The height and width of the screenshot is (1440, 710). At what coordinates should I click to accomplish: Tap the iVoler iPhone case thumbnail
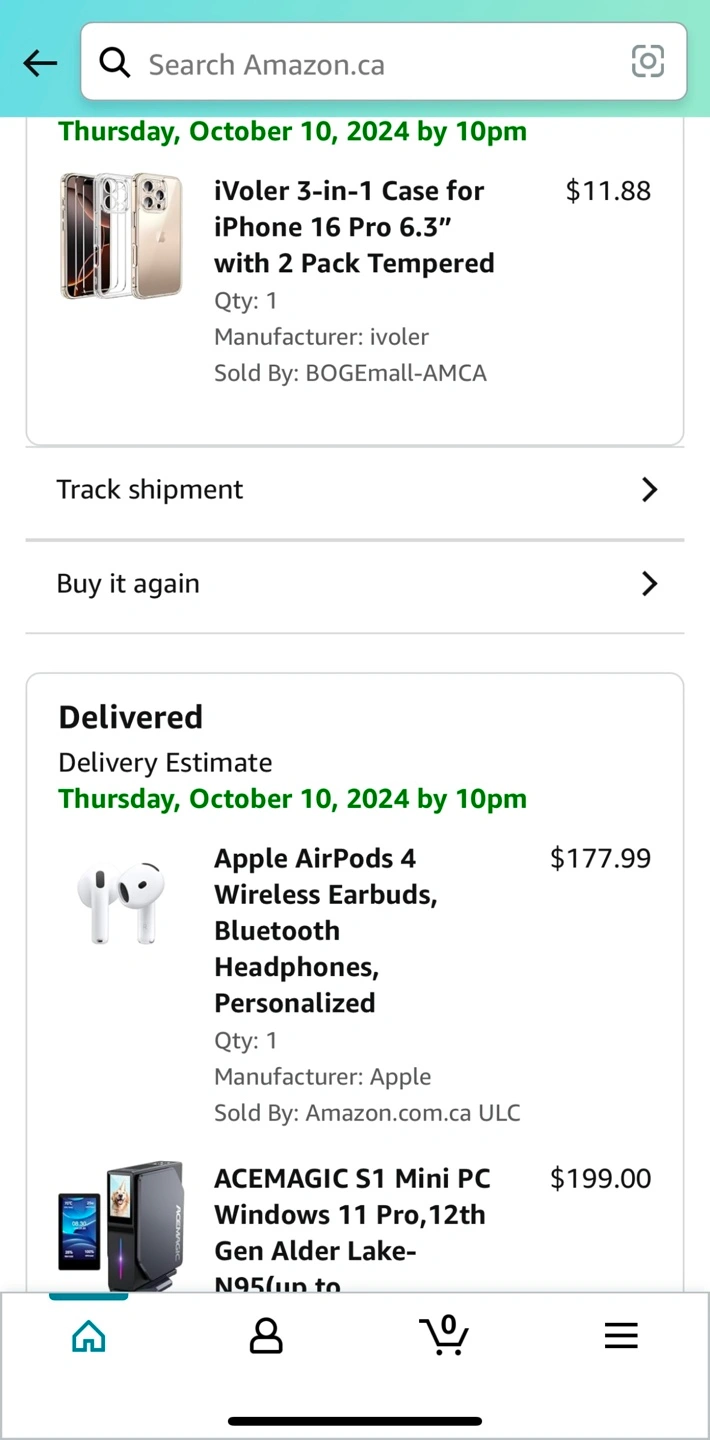tap(121, 235)
